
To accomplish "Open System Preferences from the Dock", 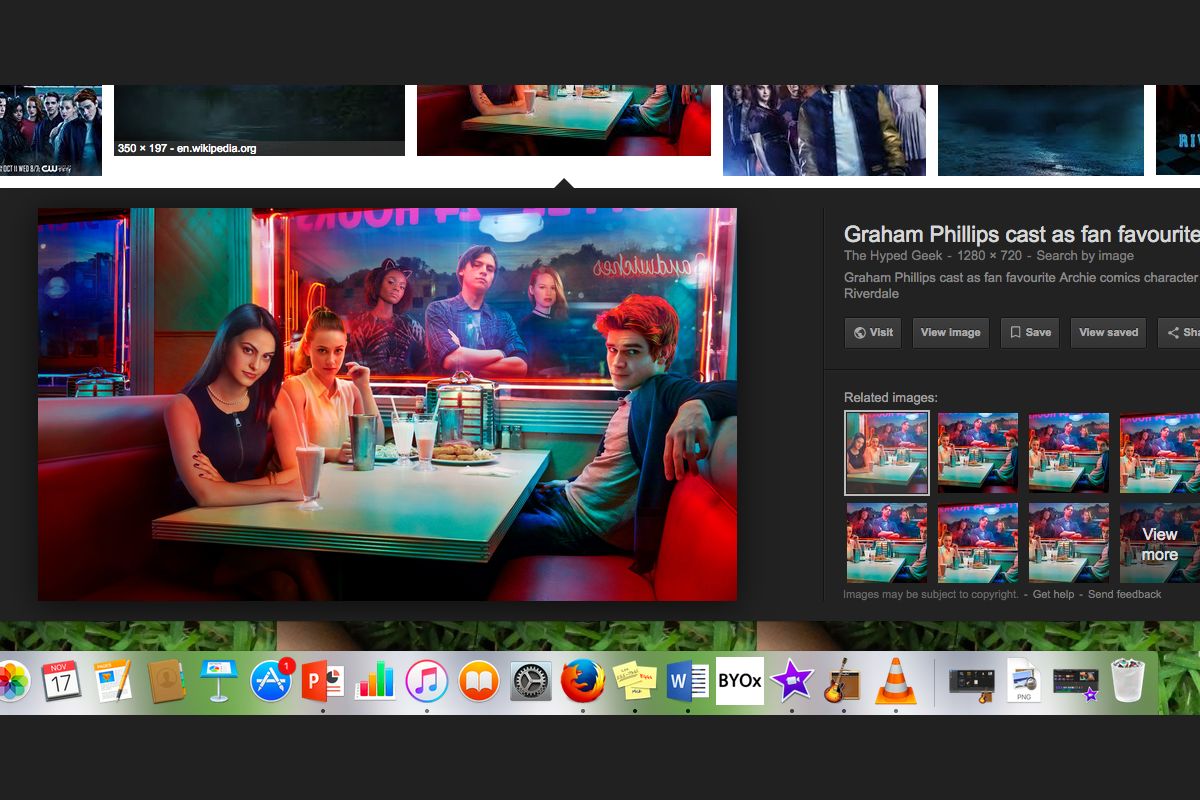I will pos(531,681).
